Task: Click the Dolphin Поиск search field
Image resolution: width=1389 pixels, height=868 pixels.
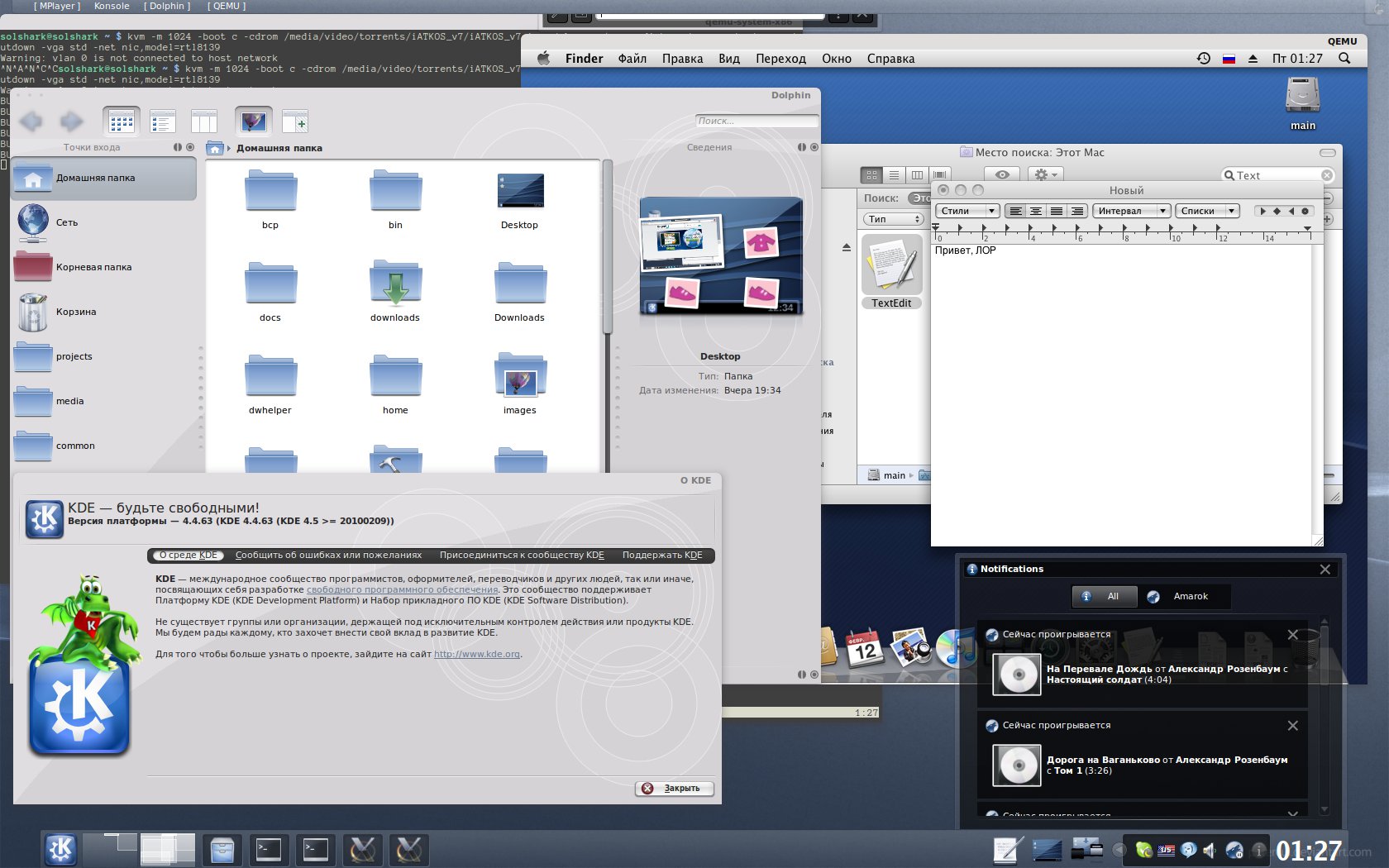Action: point(757,121)
